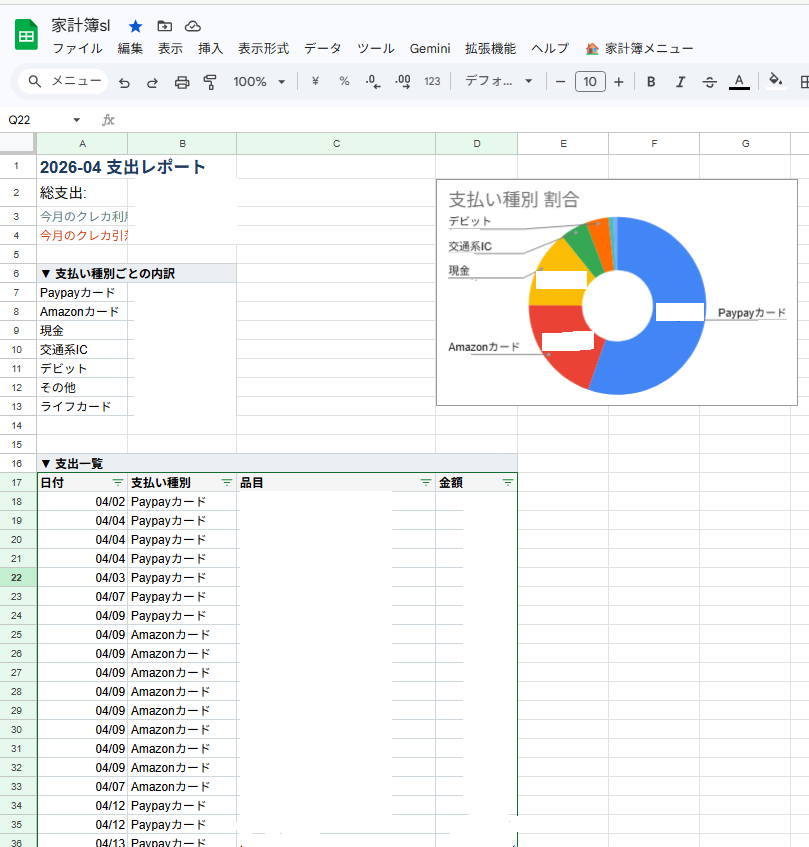809x847 pixels.
Task: Check the cloud save status icon
Action: click(x=193, y=26)
